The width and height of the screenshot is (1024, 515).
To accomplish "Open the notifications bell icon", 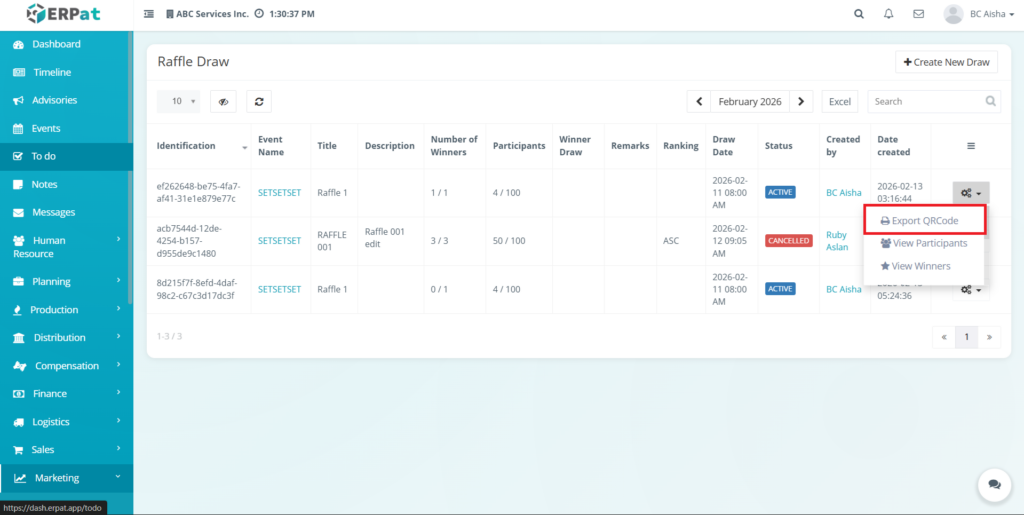I will [889, 14].
